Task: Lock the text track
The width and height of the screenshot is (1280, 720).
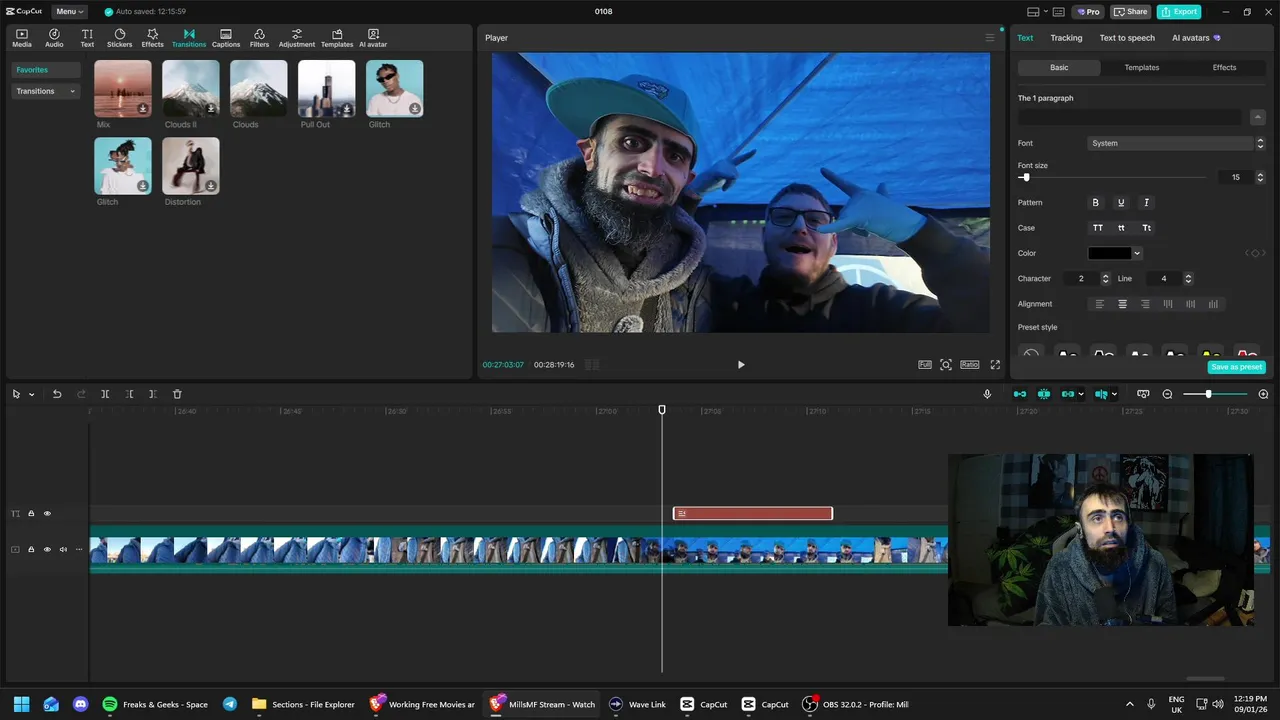Action: click(31, 514)
